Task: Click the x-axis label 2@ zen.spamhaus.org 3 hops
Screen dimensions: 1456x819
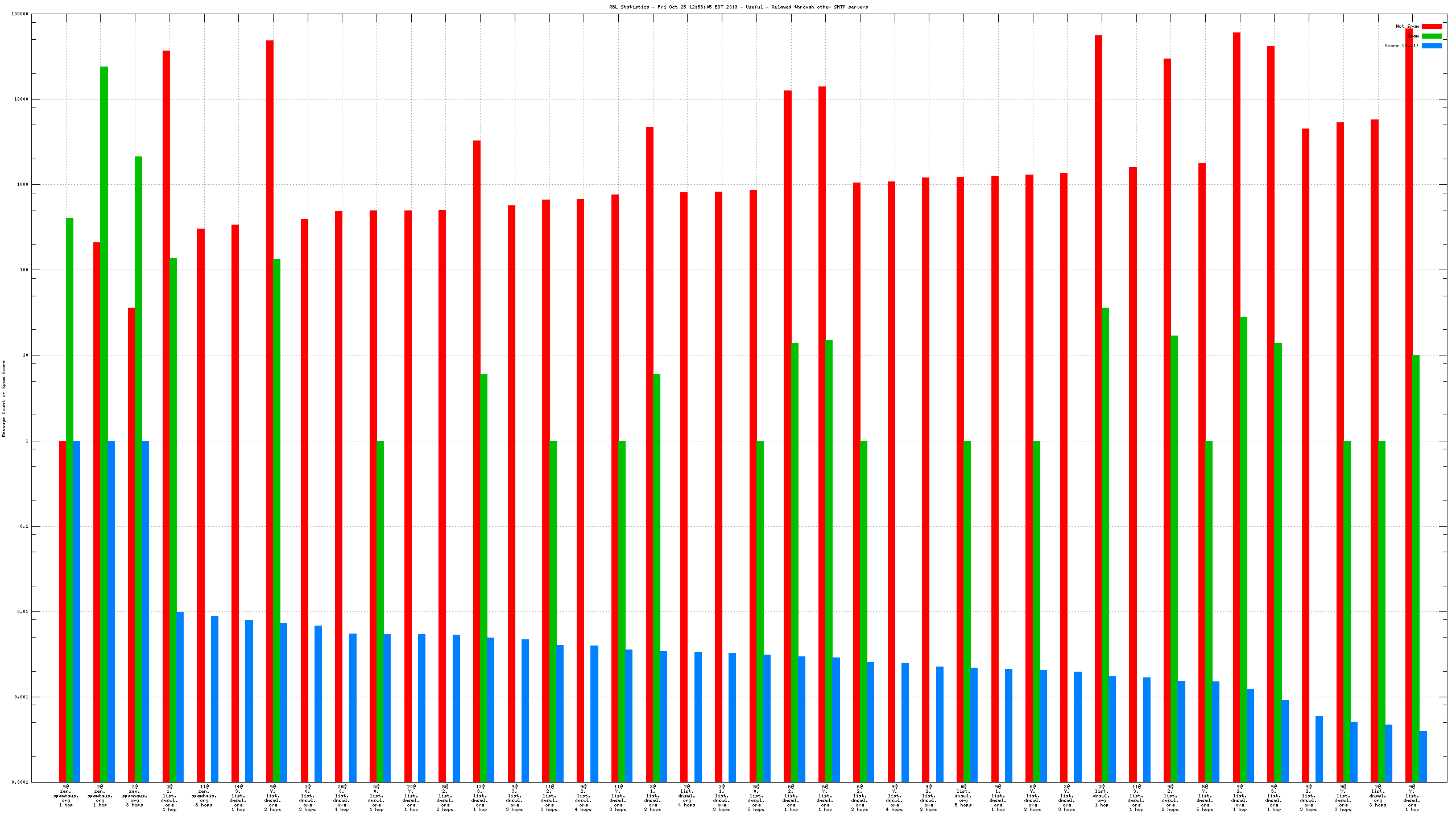Action: click(135, 795)
